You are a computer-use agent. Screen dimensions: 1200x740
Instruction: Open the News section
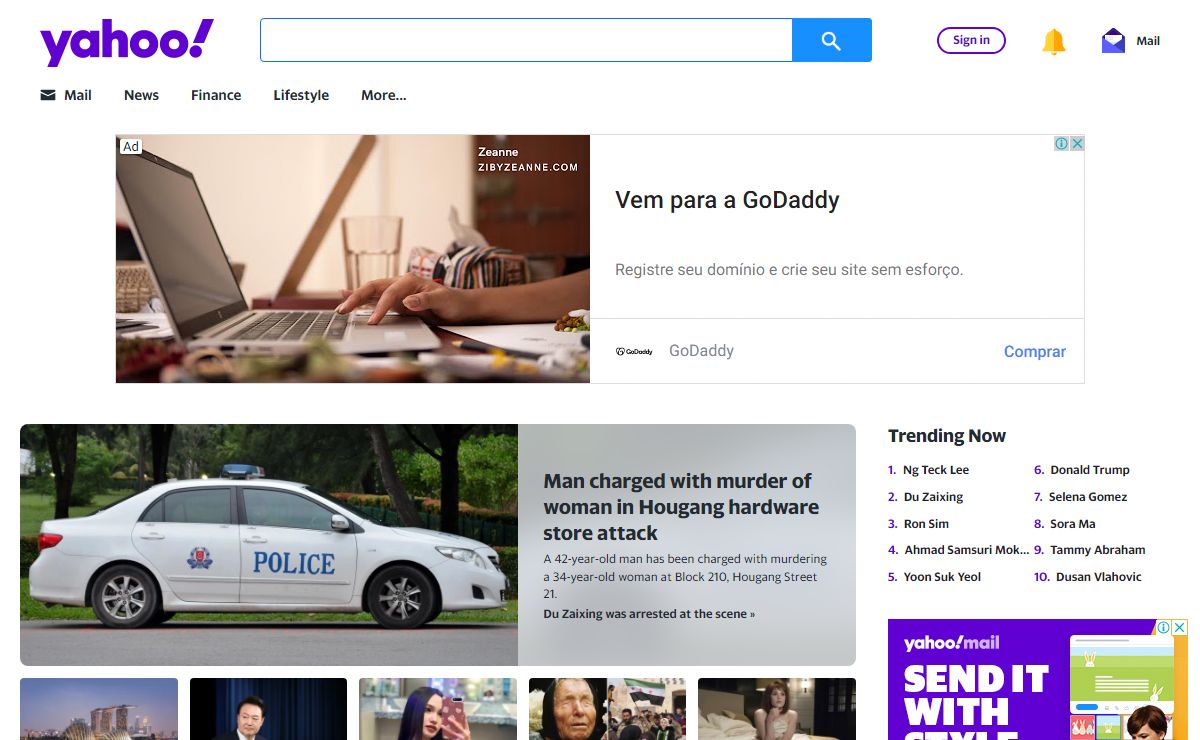click(141, 95)
